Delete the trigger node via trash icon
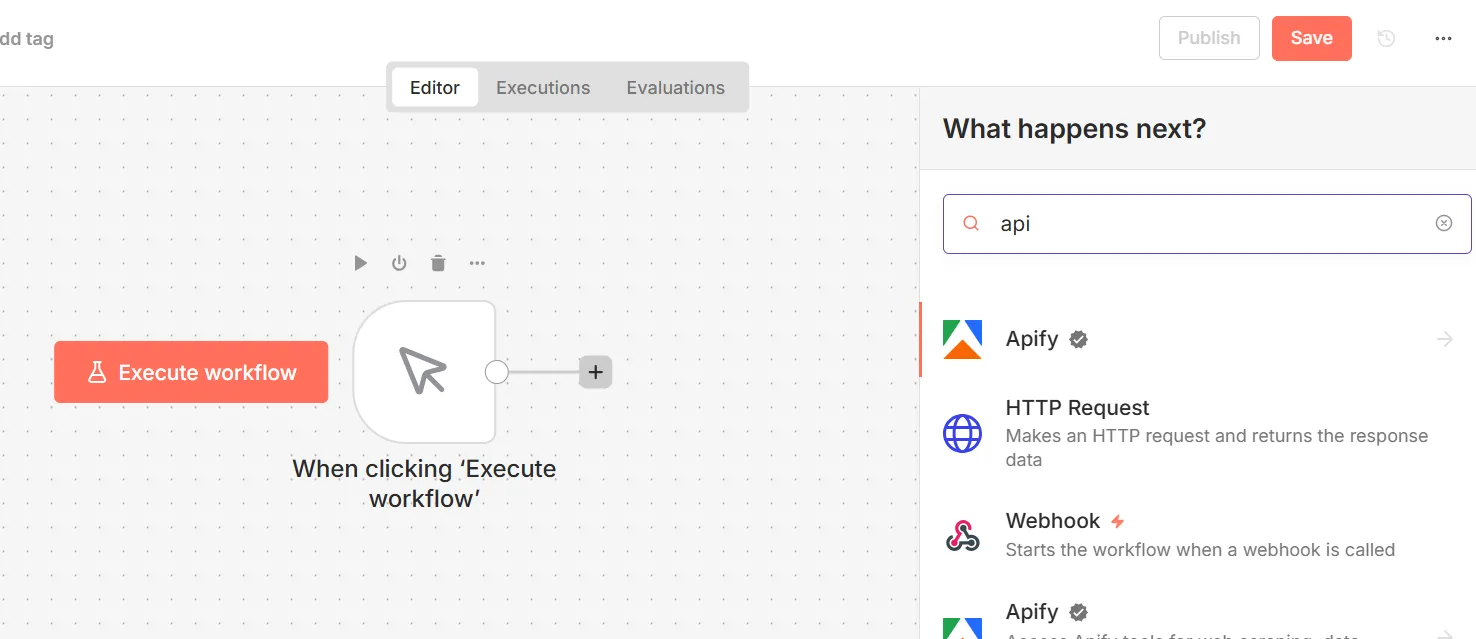Viewport: 1476px width, 639px height. tap(437, 263)
